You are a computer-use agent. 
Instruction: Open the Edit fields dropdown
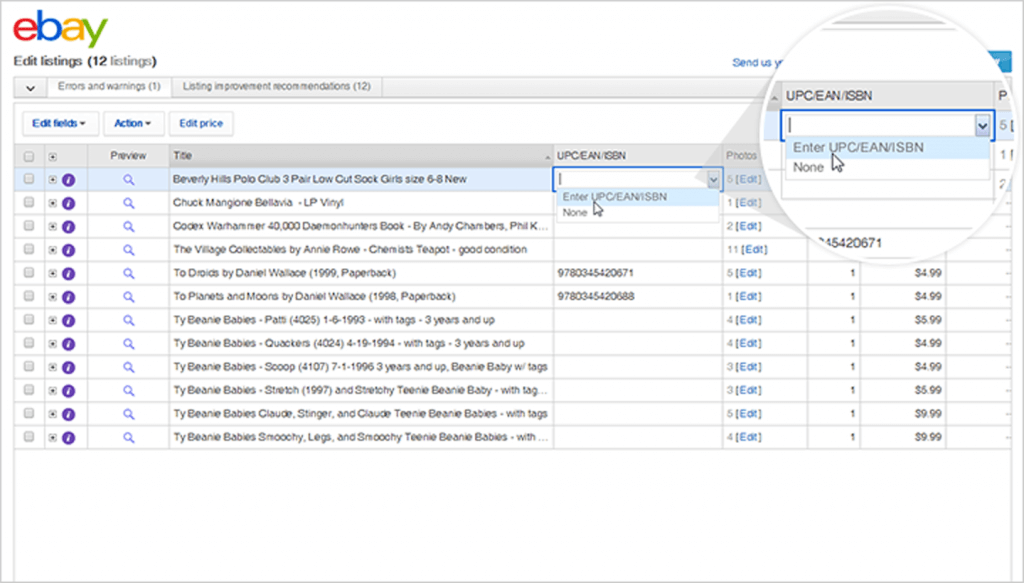[x=58, y=123]
